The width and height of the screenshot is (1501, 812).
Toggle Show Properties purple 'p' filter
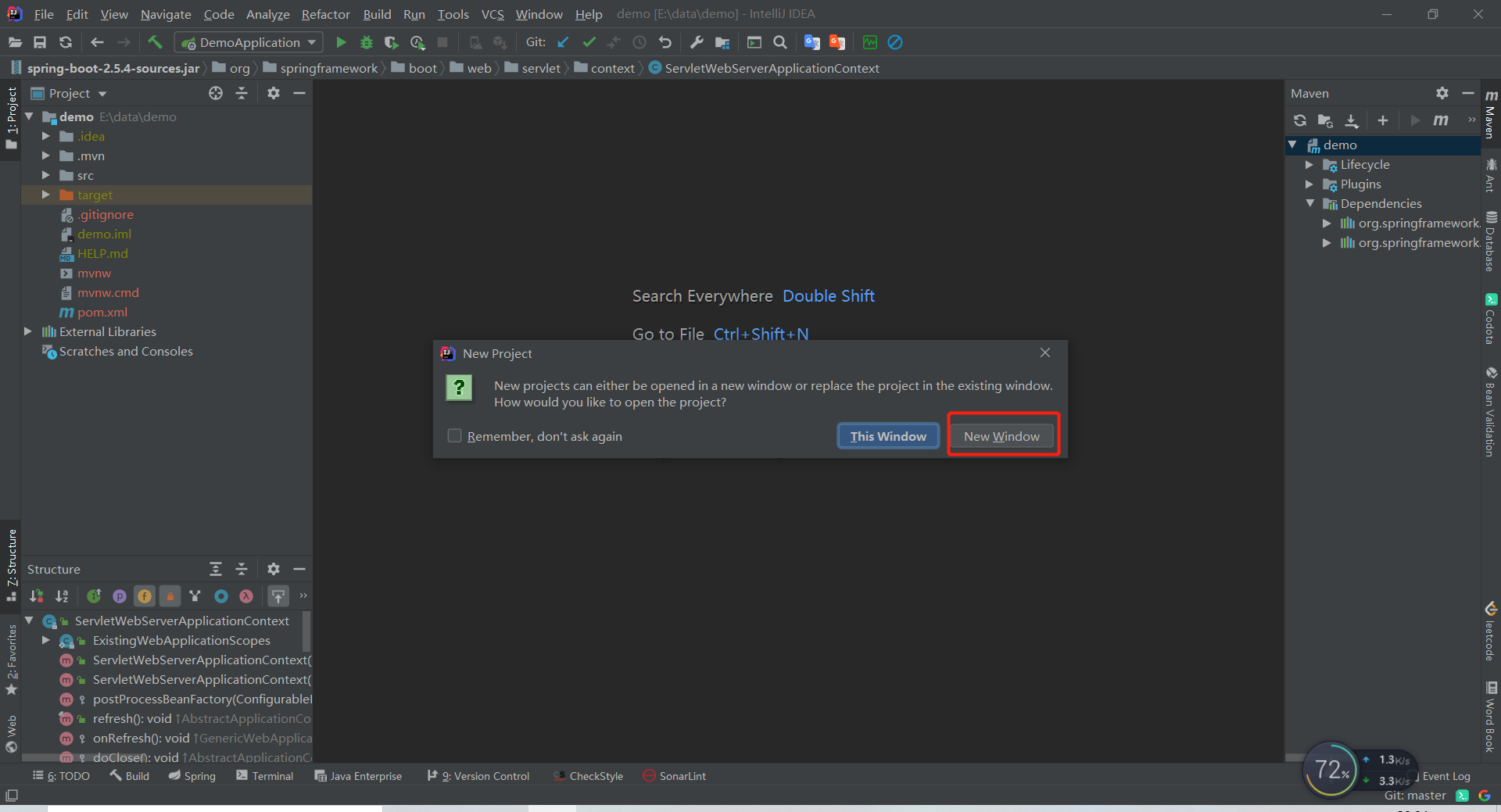[x=120, y=596]
